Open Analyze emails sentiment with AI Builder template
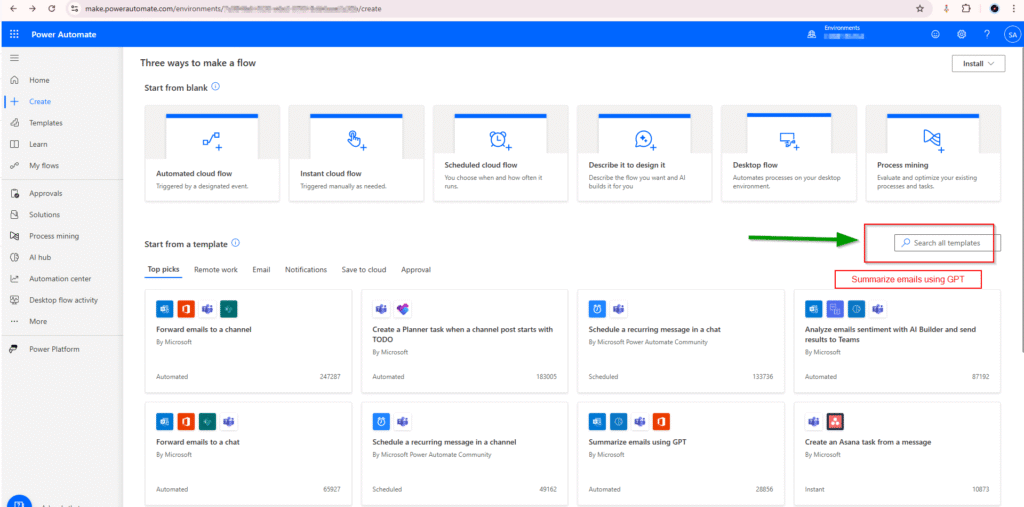This screenshot has height=507, width=1024. point(897,341)
